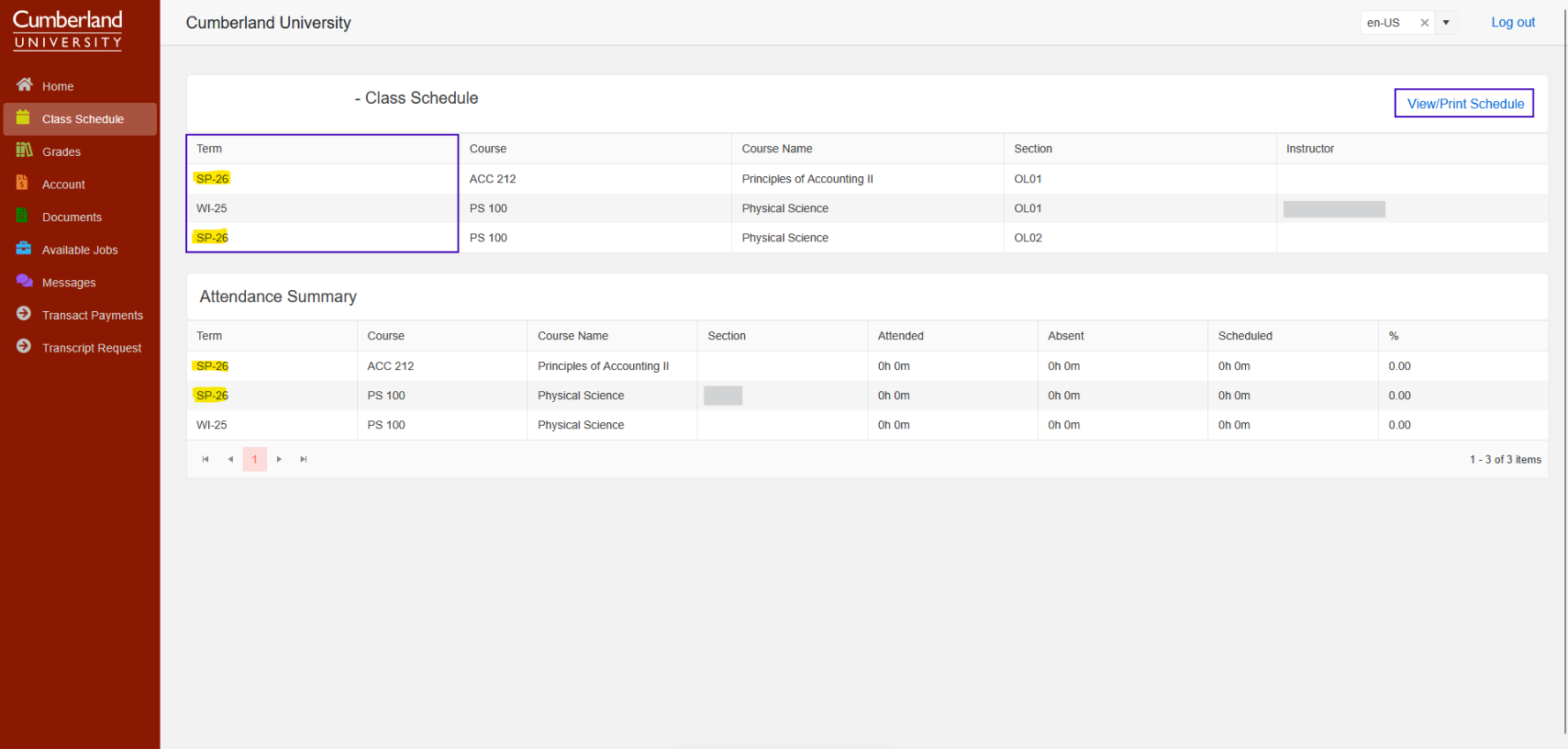Image resolution: width=1568 pixels, height=749 pixels.
Task: Click the Absent column header
Action: tap(1066, 336)
